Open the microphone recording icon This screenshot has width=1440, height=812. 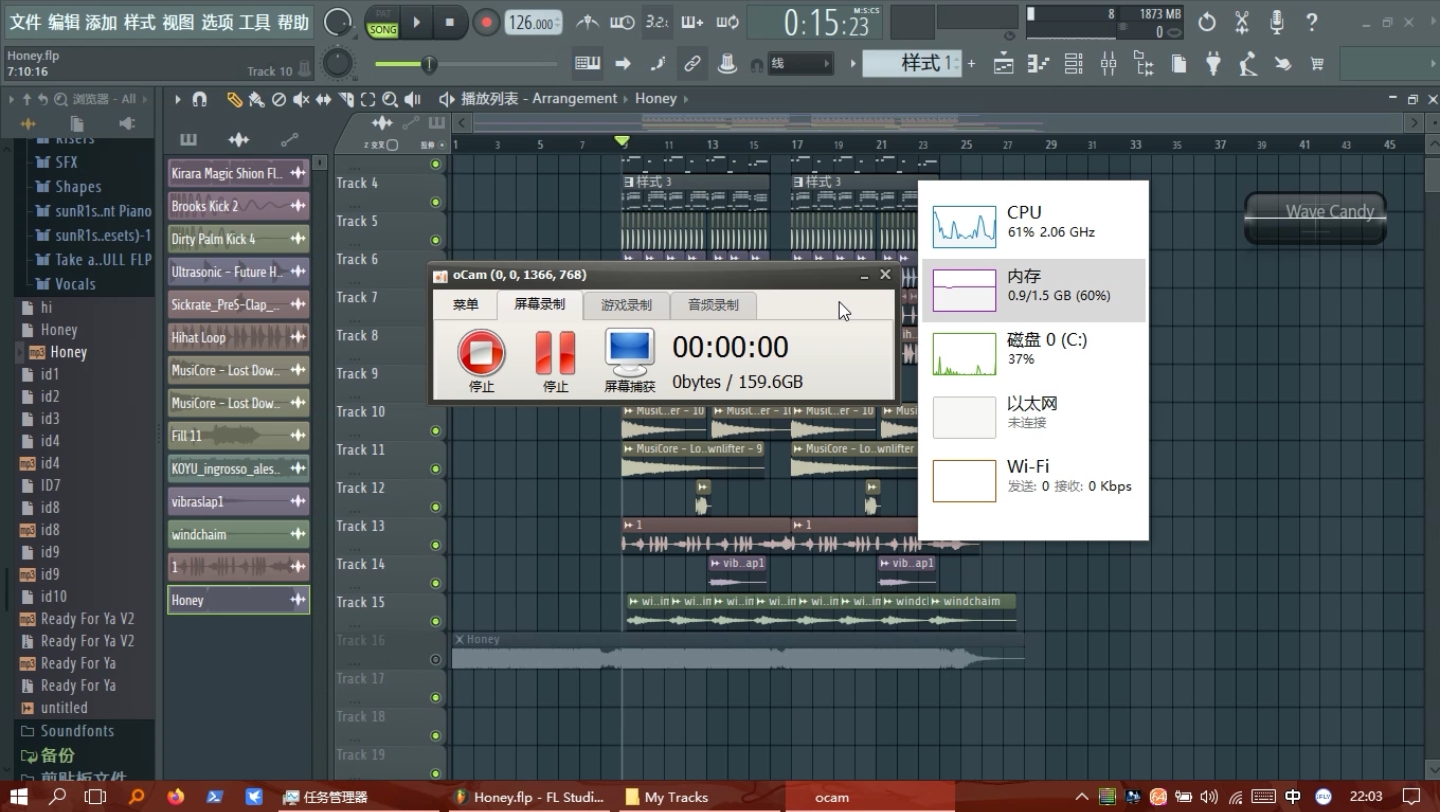tap(1276, 22)
